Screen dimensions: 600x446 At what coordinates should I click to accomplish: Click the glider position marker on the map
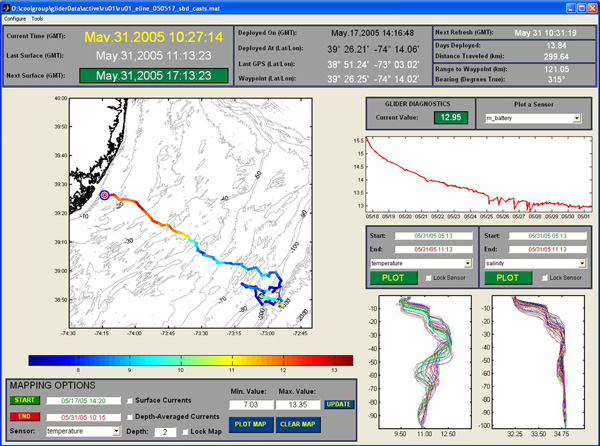click(x=106, y=196)
